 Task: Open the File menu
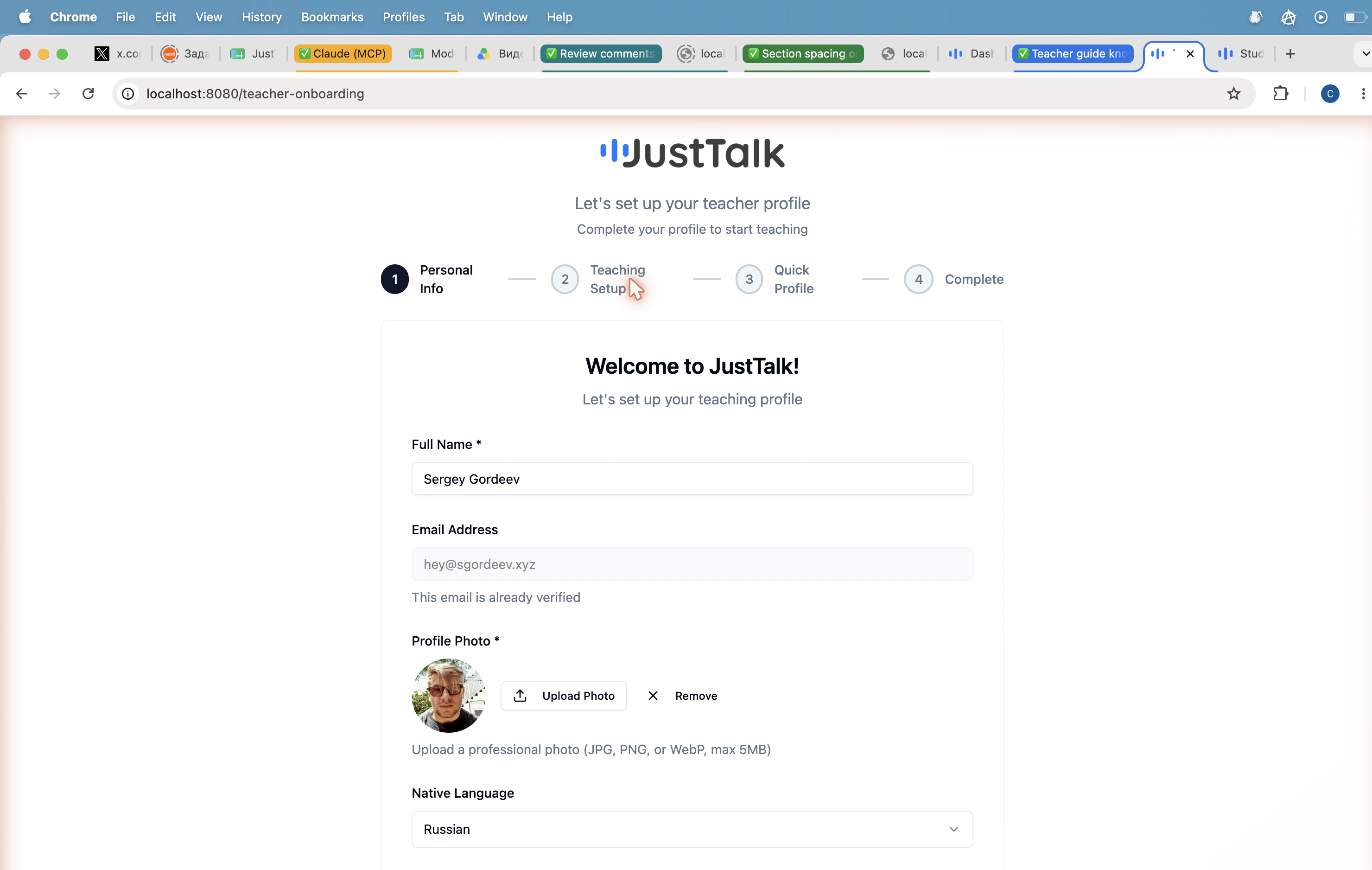click(x=125, y=17)
